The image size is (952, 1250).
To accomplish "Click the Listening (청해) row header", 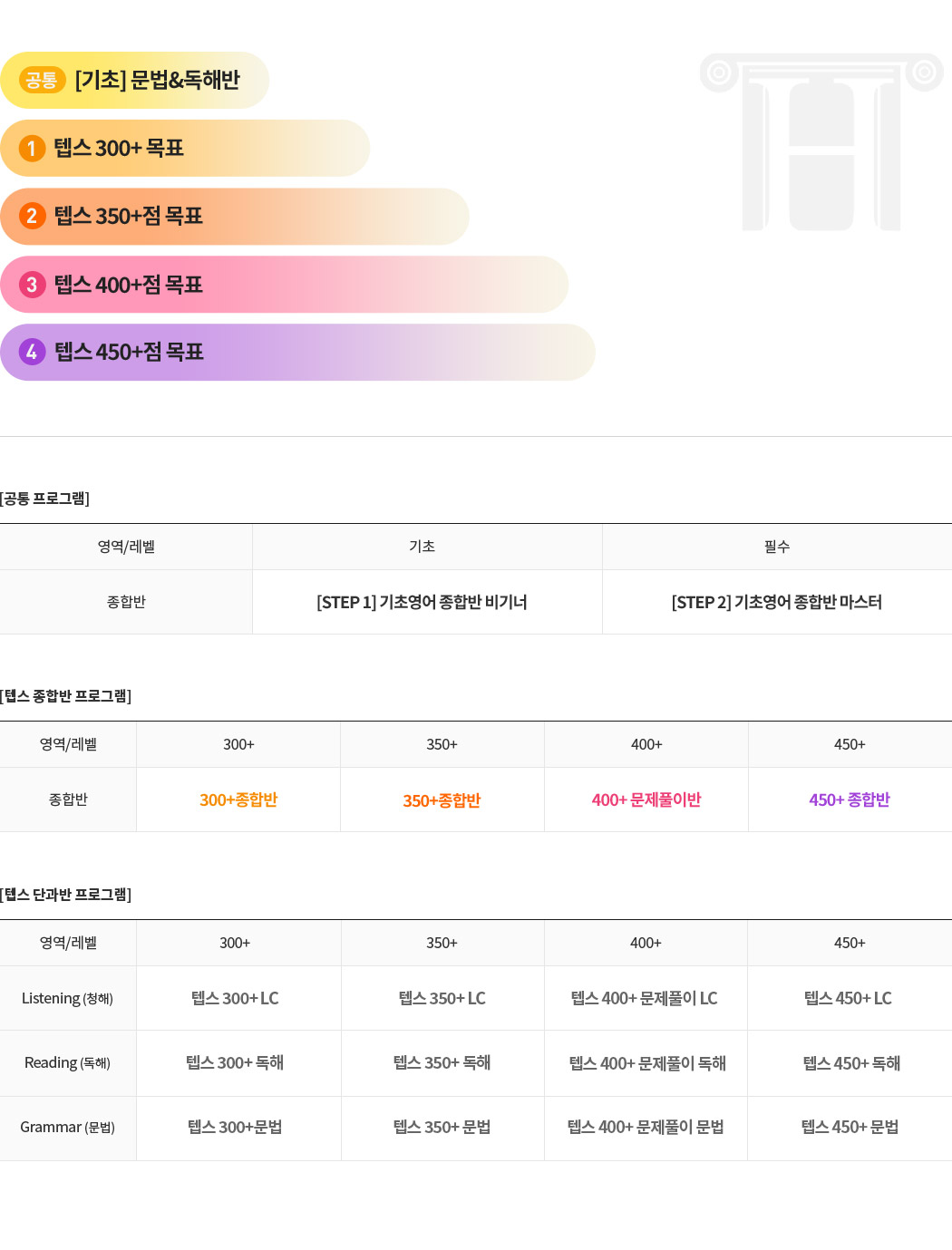I will [67, 998].
